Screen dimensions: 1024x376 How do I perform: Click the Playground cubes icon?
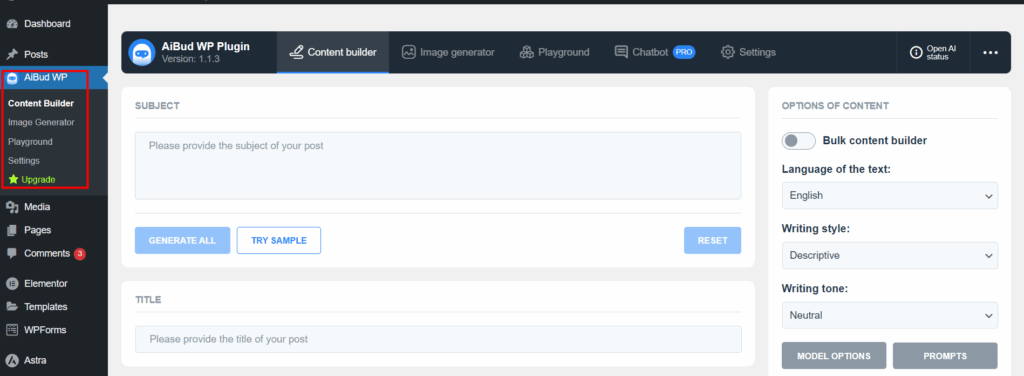tap(527, 52)
